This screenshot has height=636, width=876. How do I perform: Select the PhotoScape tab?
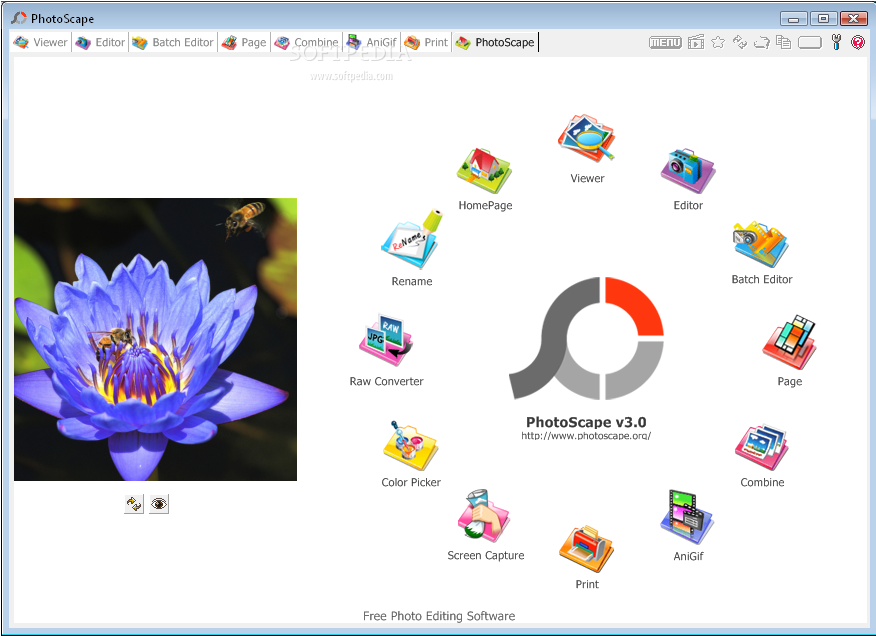(495, 42)
